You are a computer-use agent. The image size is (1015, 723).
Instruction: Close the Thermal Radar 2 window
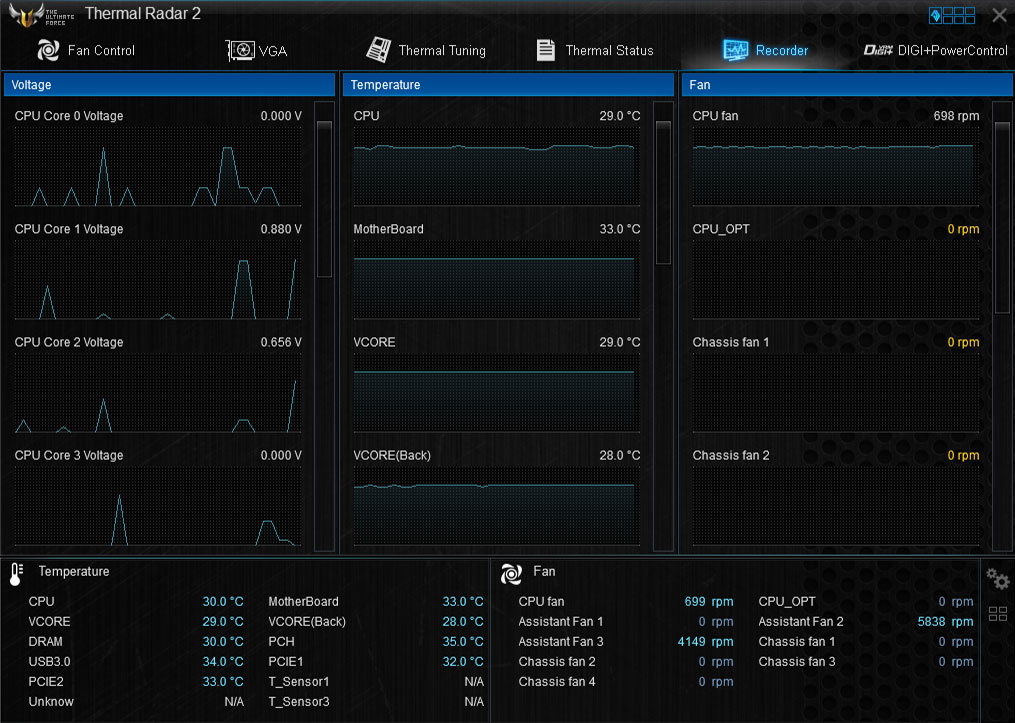pos(999,16)
